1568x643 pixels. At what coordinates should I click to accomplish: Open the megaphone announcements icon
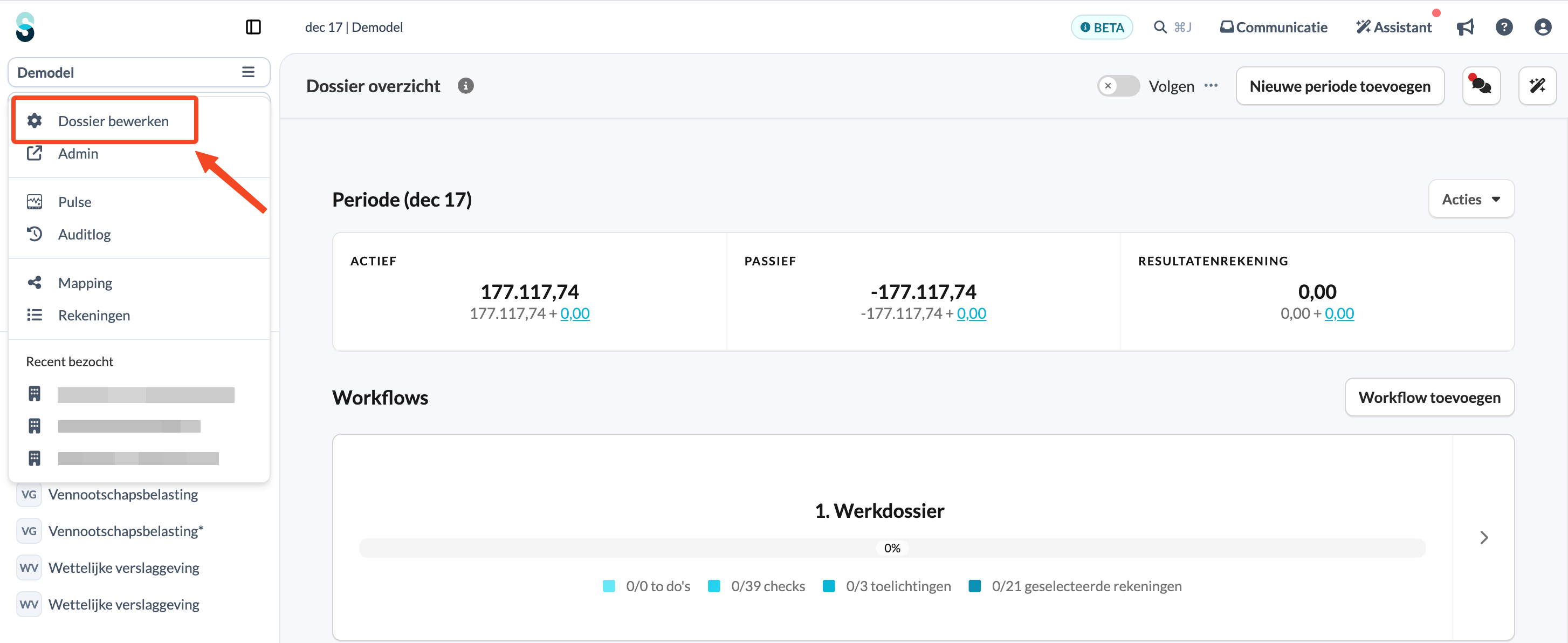[1465, 27]
